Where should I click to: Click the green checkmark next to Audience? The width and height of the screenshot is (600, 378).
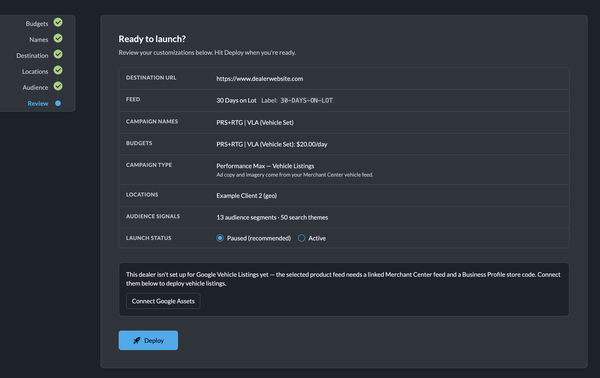(58, 87)
